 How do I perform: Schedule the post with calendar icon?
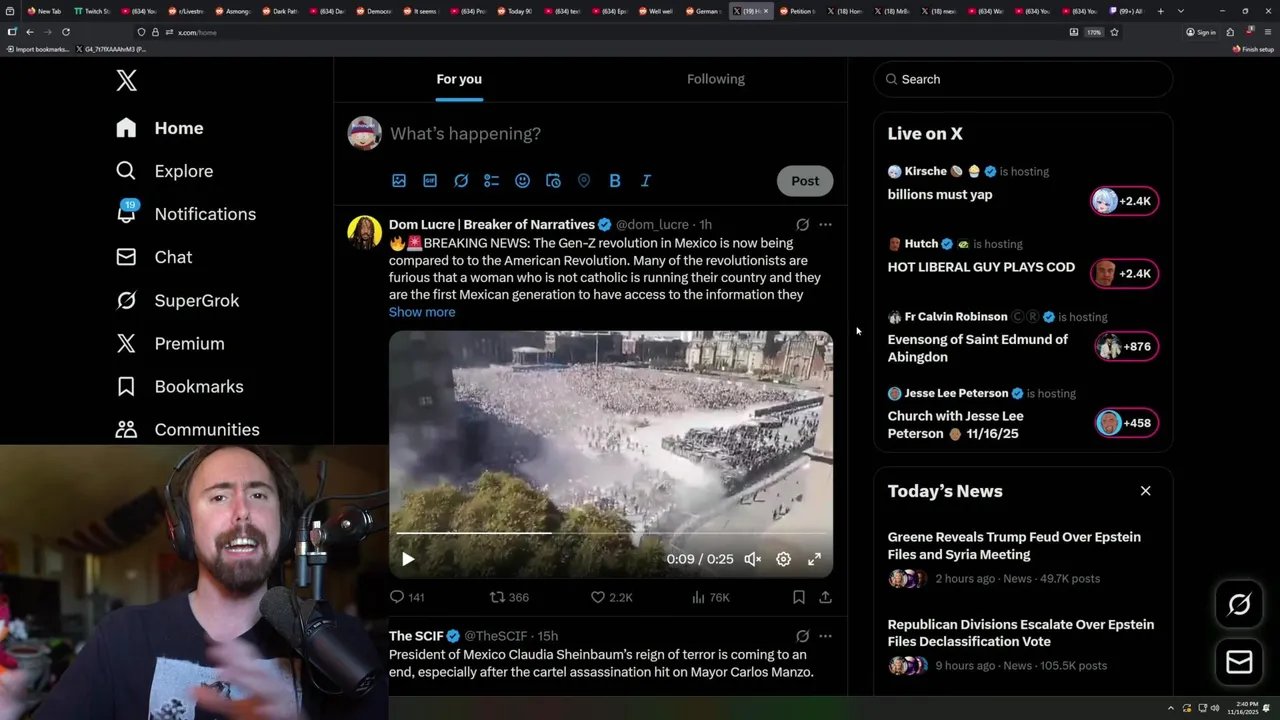coord(553,181)
